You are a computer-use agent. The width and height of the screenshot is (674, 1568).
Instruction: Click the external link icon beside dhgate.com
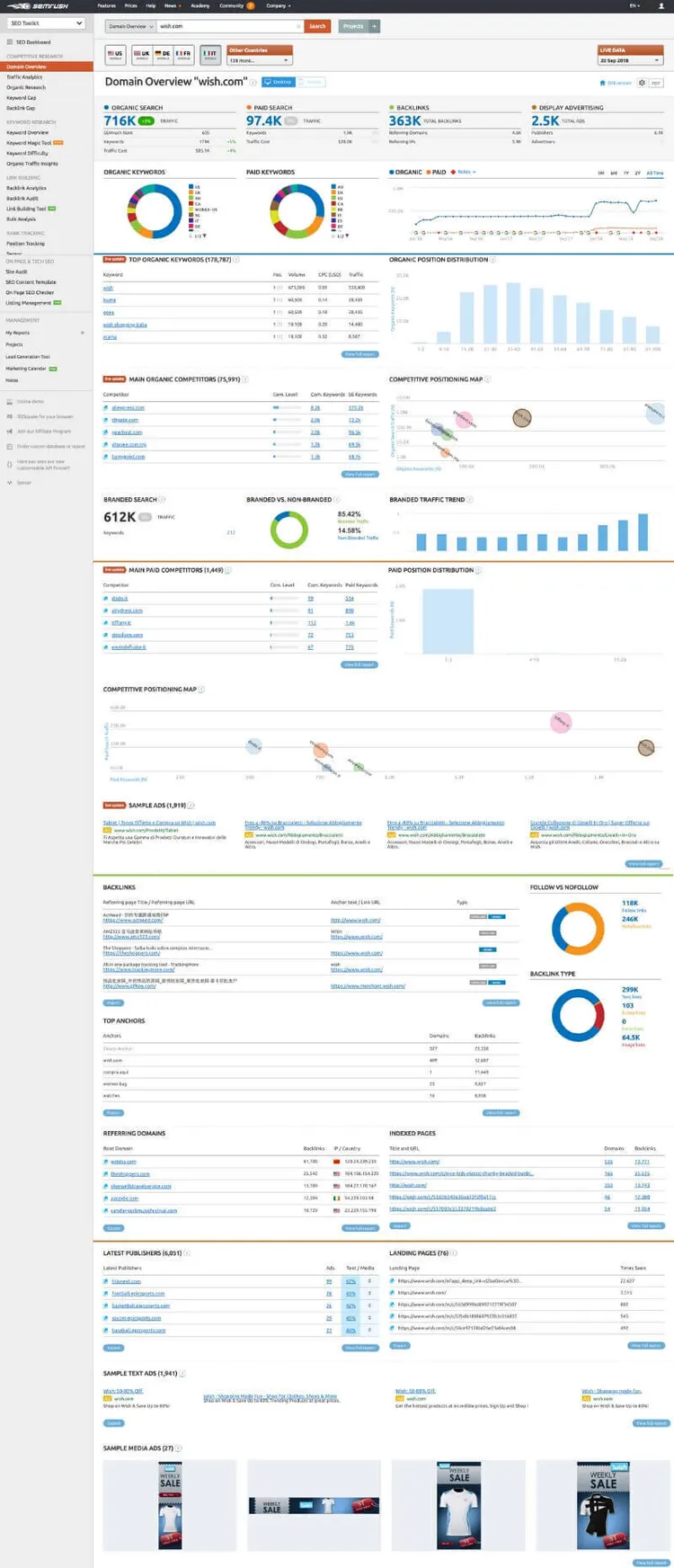pos(106,420)
